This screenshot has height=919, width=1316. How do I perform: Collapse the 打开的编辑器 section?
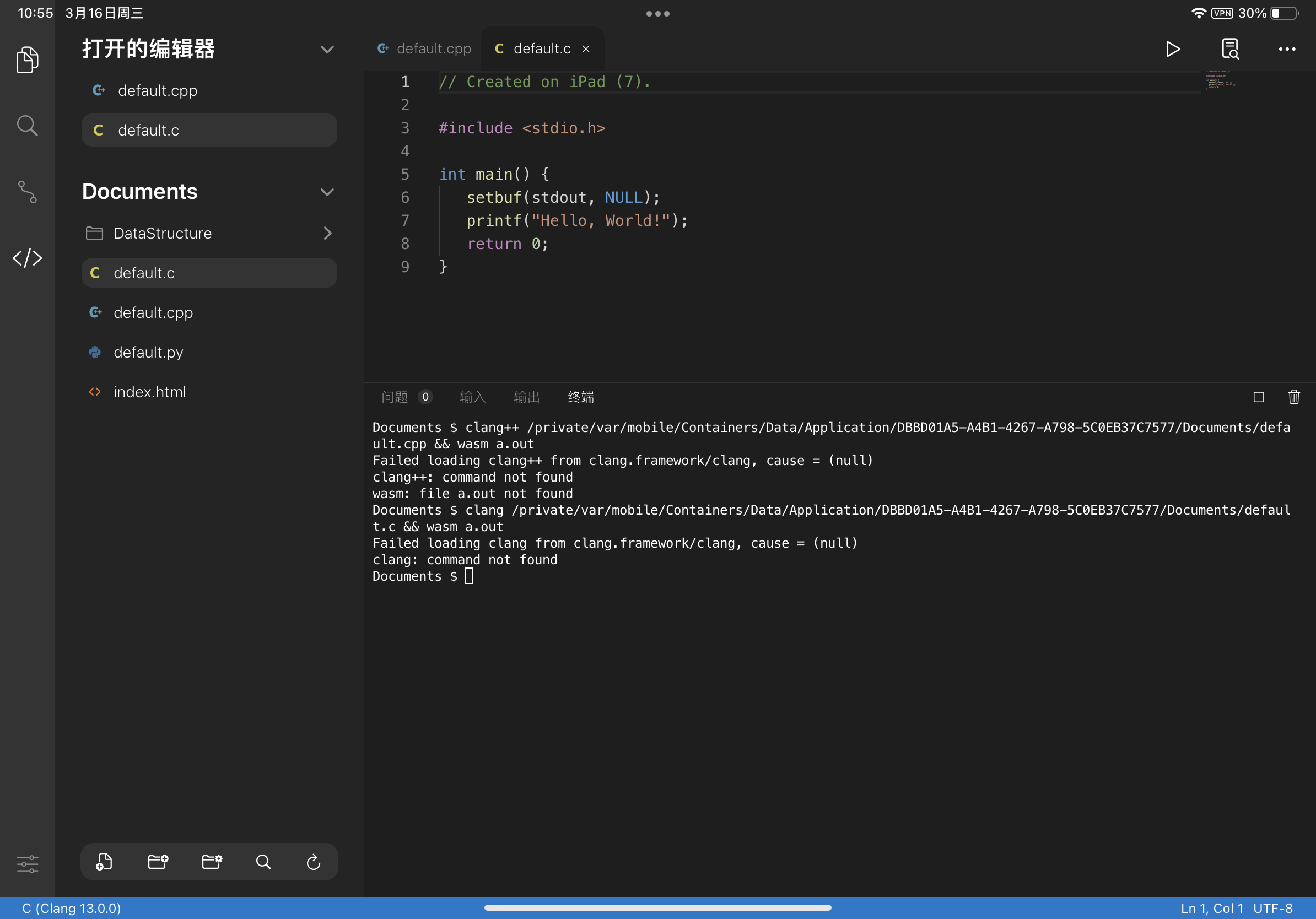click(x=327, y=49)
